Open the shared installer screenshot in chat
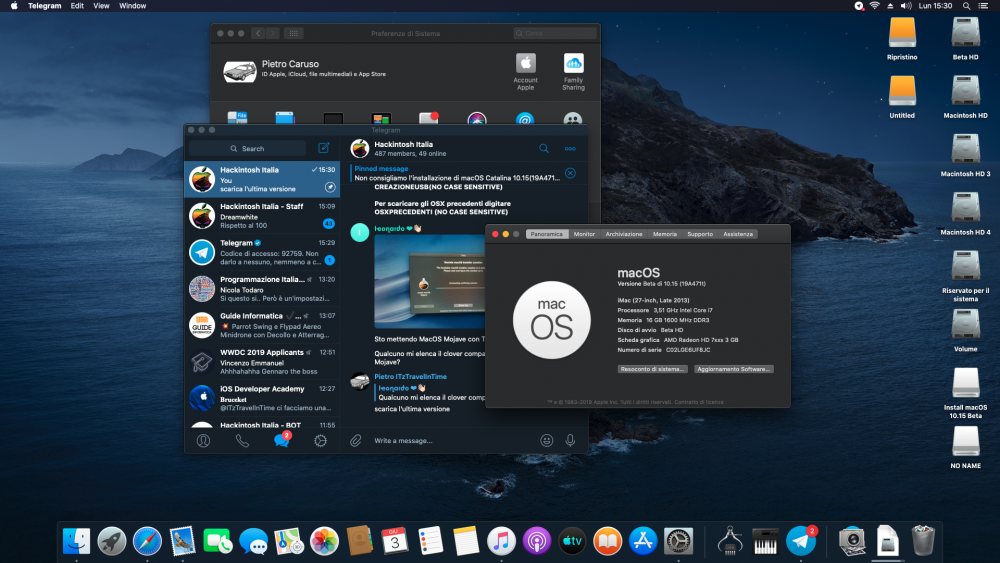This screenshot has width=1000, height=563. pos(429,282)
